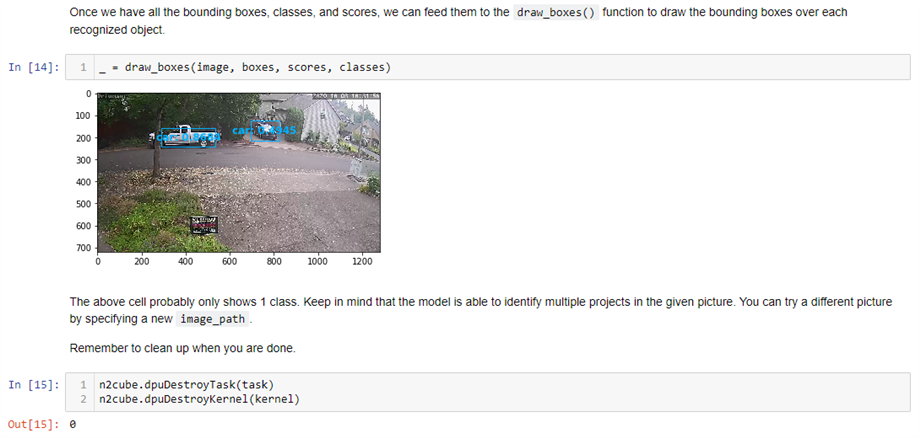
Task: Click the output value 0
Action: click(x=73, y=424)
